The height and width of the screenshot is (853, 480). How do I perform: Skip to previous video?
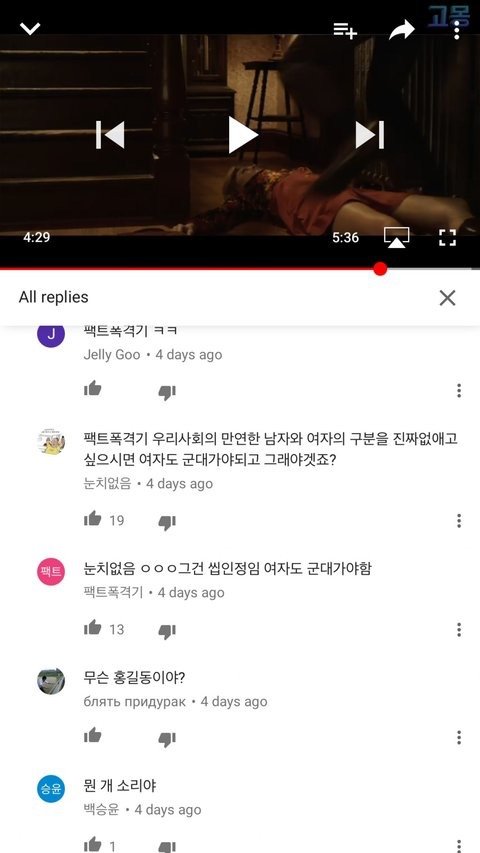pos(110,135)
